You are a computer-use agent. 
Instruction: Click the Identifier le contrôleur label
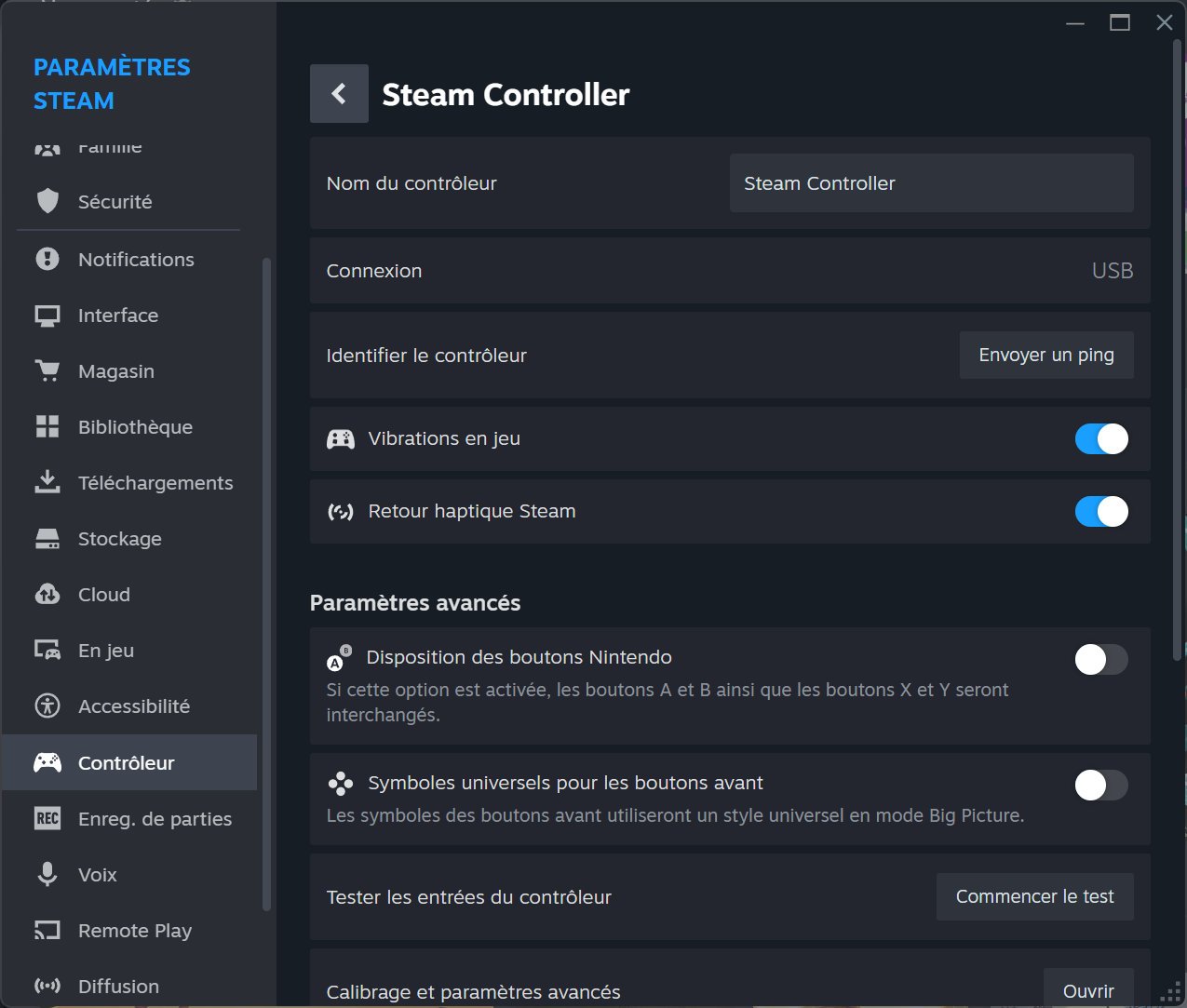[x=426, y=356]
